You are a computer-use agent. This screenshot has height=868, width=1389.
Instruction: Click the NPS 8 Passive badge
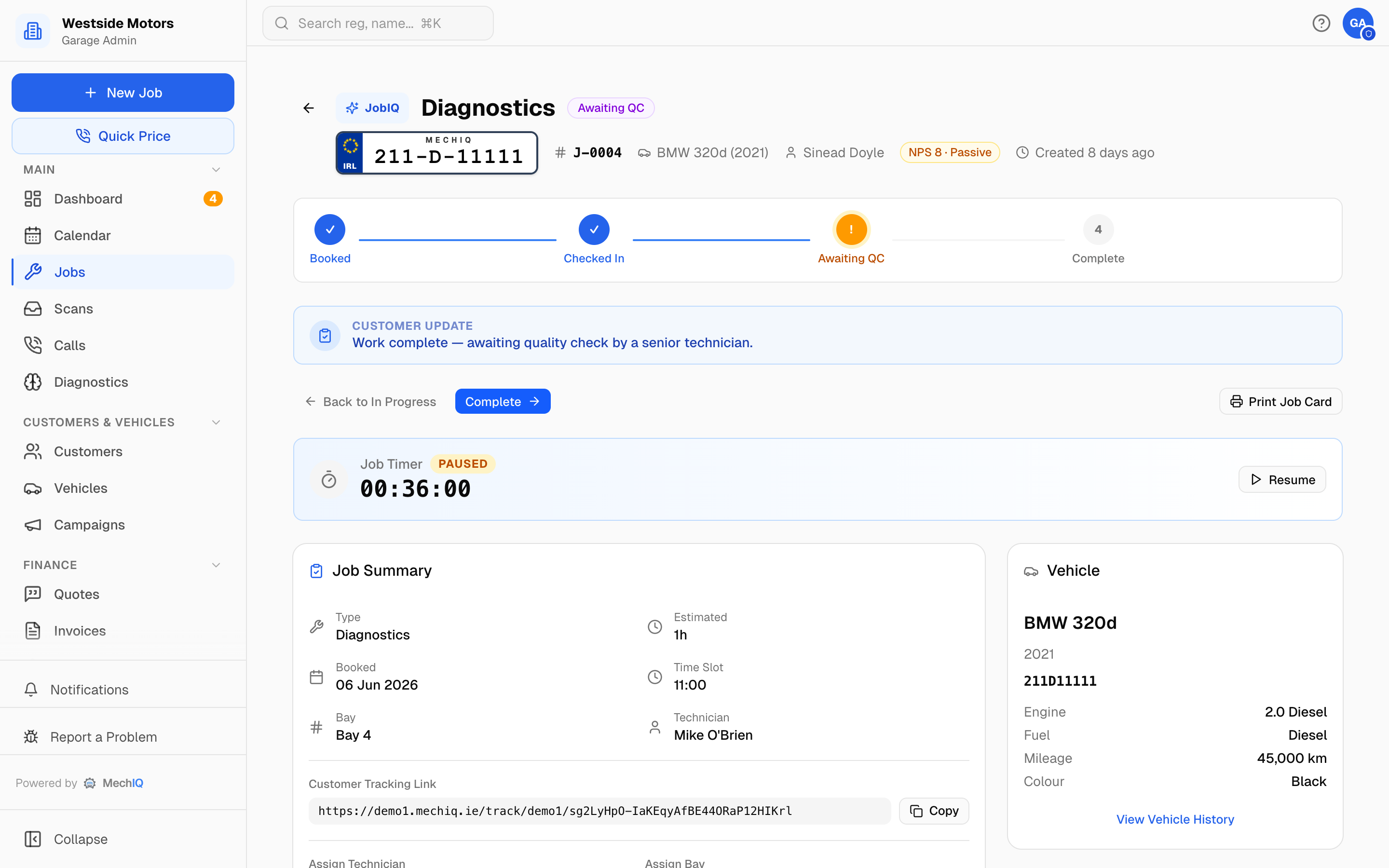950,152
